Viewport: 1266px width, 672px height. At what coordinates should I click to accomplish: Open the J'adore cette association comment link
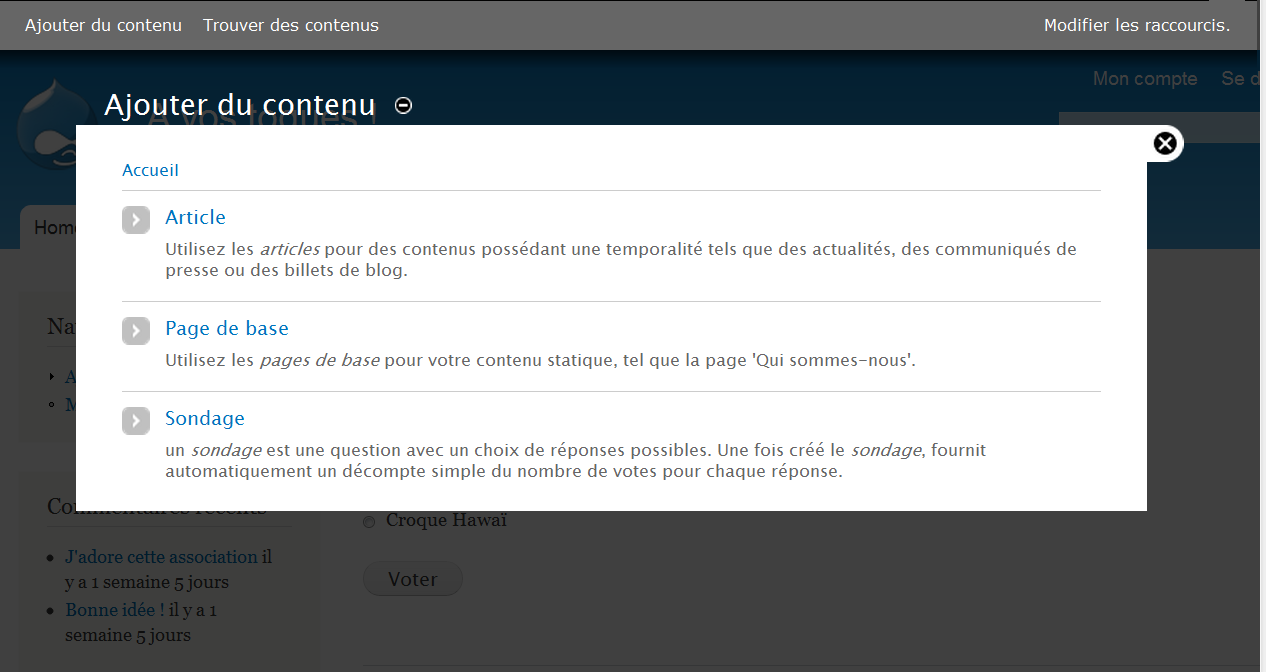(x=161, y=557)
